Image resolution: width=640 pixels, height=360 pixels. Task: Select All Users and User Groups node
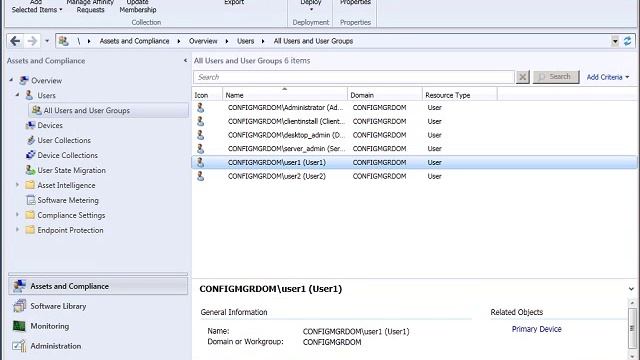pyautogui.click(x=109, y=110)
